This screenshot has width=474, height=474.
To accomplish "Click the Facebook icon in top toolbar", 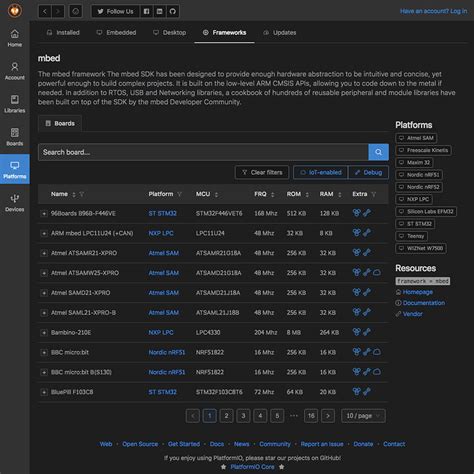I will pyautogui.click(x=146, y=11).
